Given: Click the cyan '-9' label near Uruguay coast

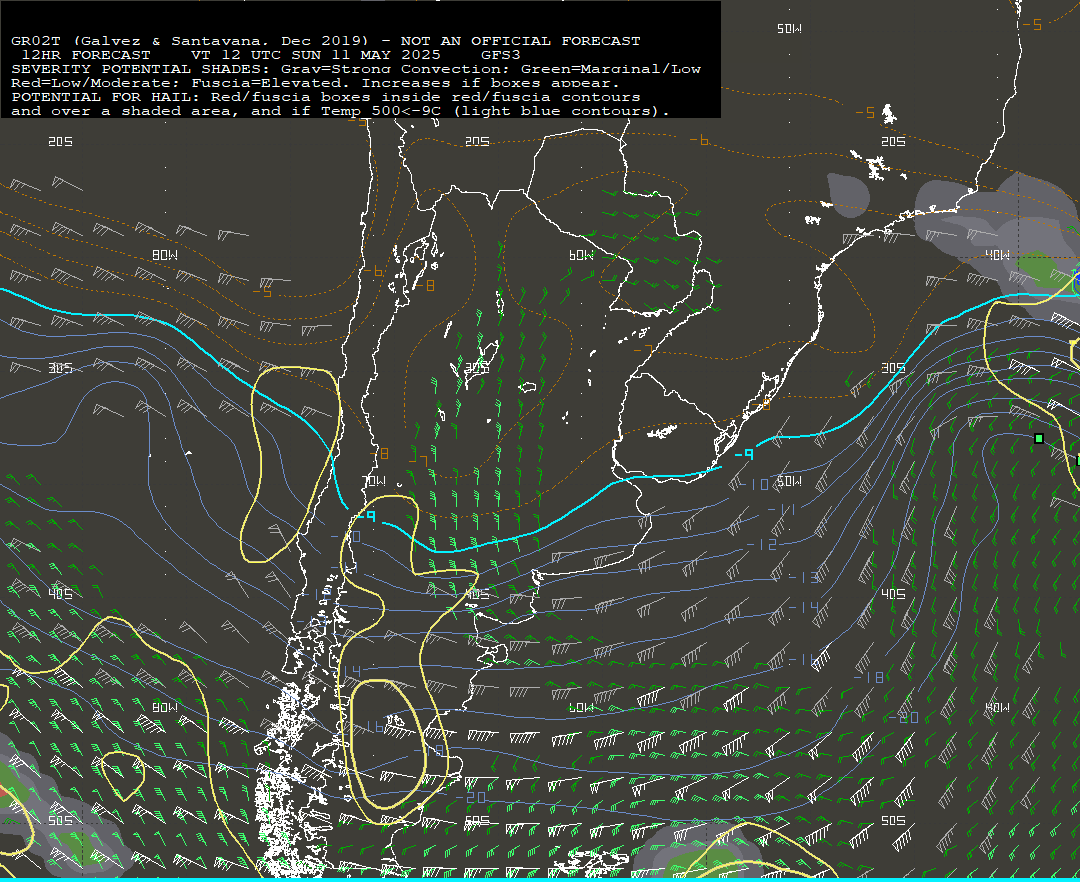Looking at the screenshot, I should click(743, 454).
